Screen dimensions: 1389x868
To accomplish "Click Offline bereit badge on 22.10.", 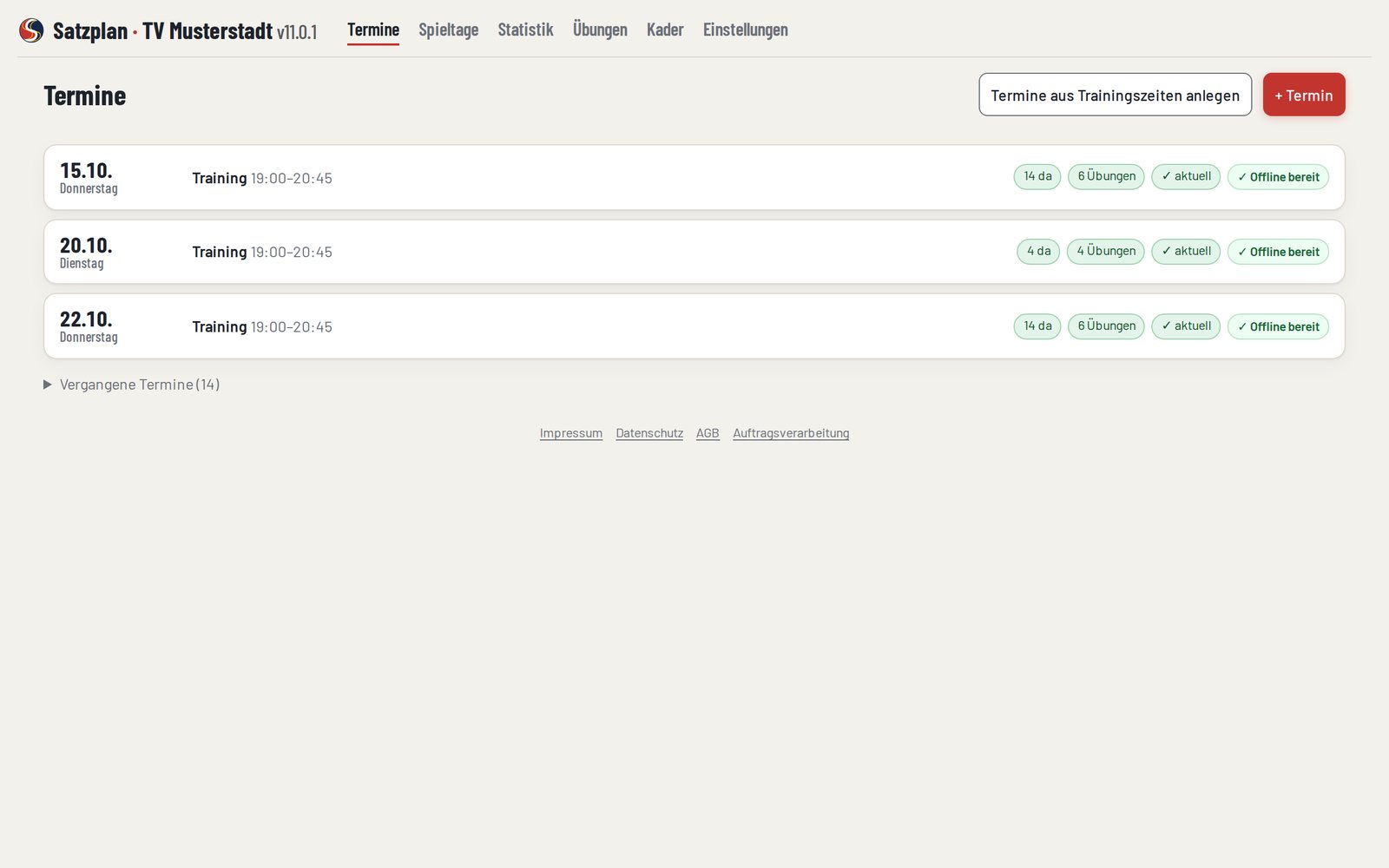I will pyautogui.click(x=1278, y=326).
